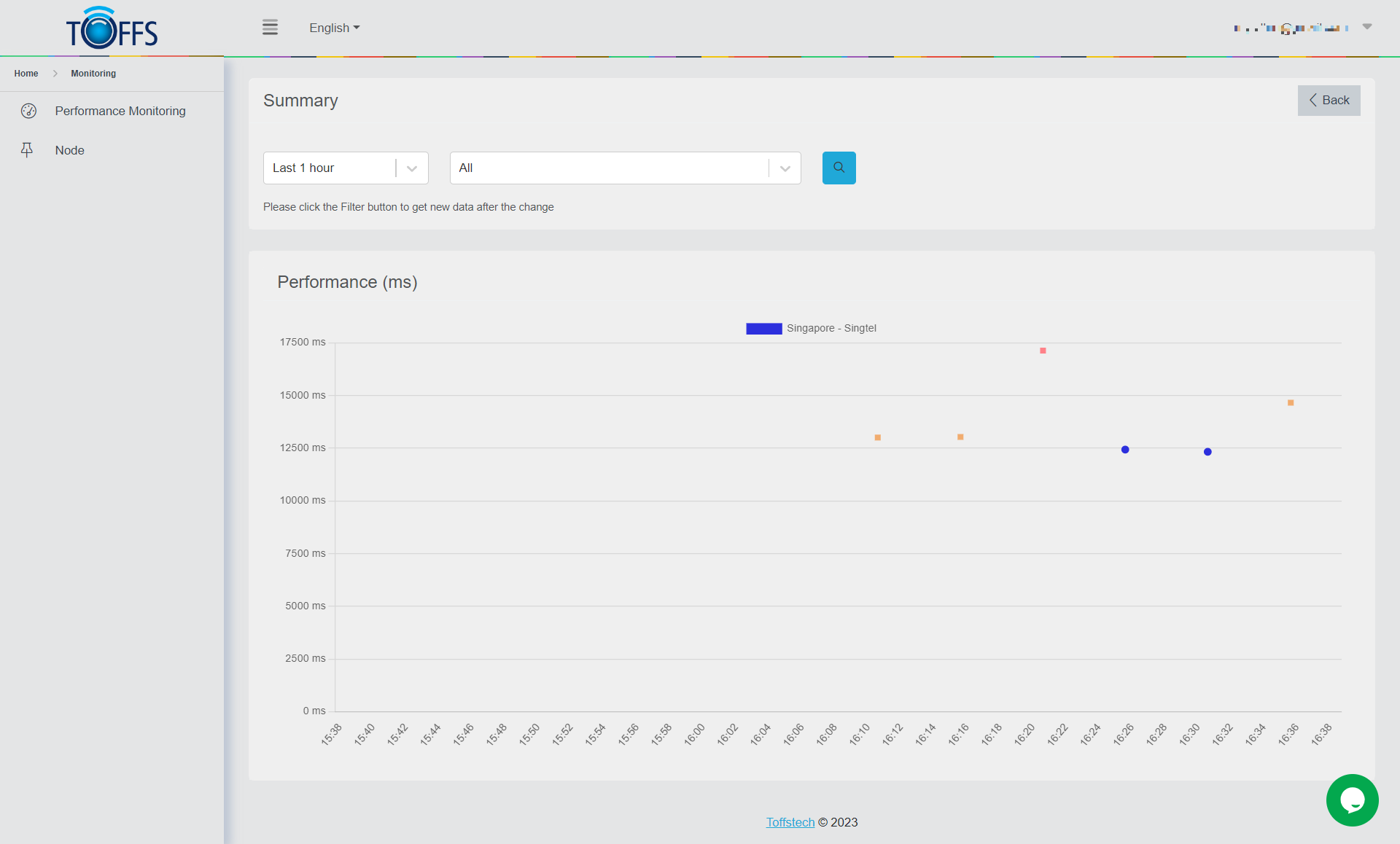The height and width of the screenshot is (844, 1400).
Task: Go to Home breadcrumb
Action: (26, 74)
